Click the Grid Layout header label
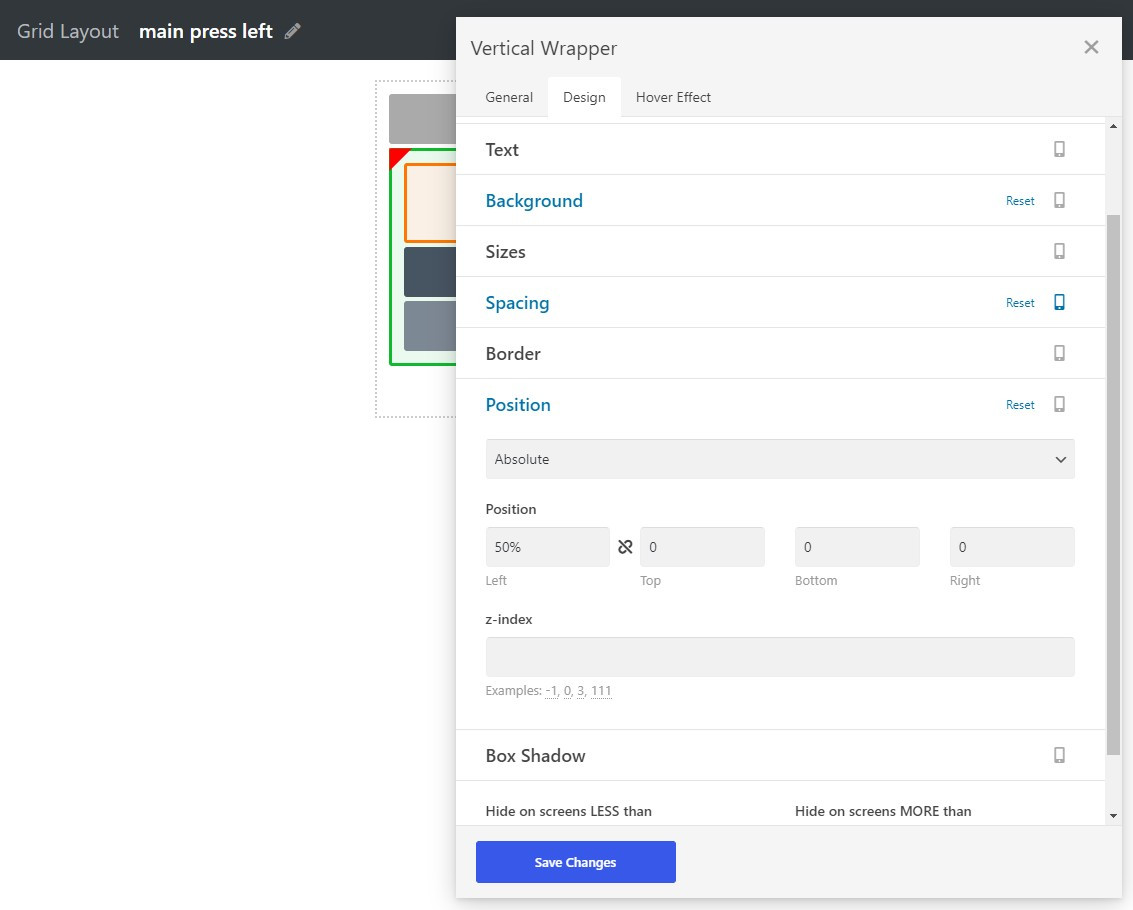Screen dimensions: 1133x910 click(68, 31)
